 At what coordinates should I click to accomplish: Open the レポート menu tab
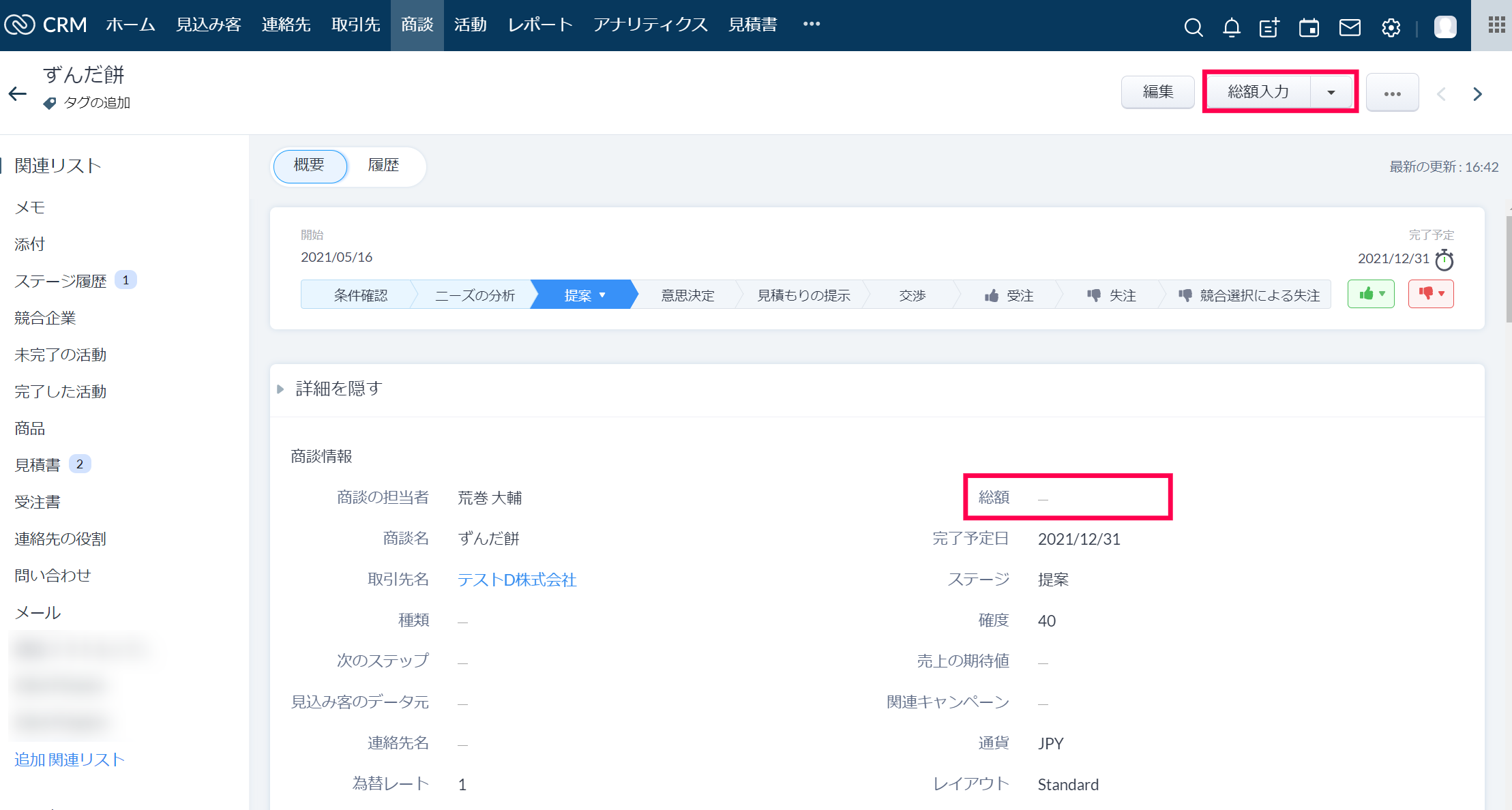coord(540,25)
